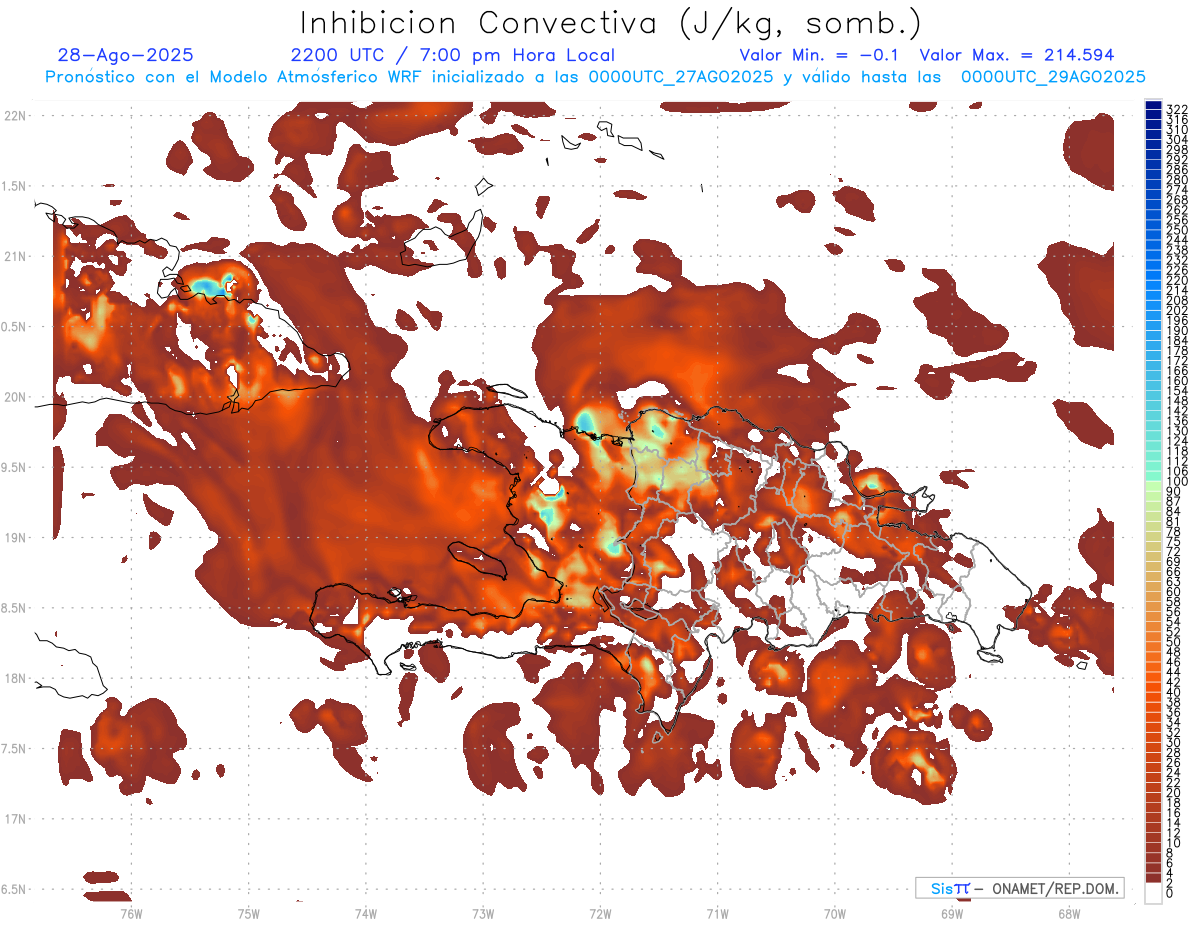Click the '0000UTC_27AGO2025' initialization timestamp
The height and width of the screenshot is (927, 1200).
pos(681,77)
